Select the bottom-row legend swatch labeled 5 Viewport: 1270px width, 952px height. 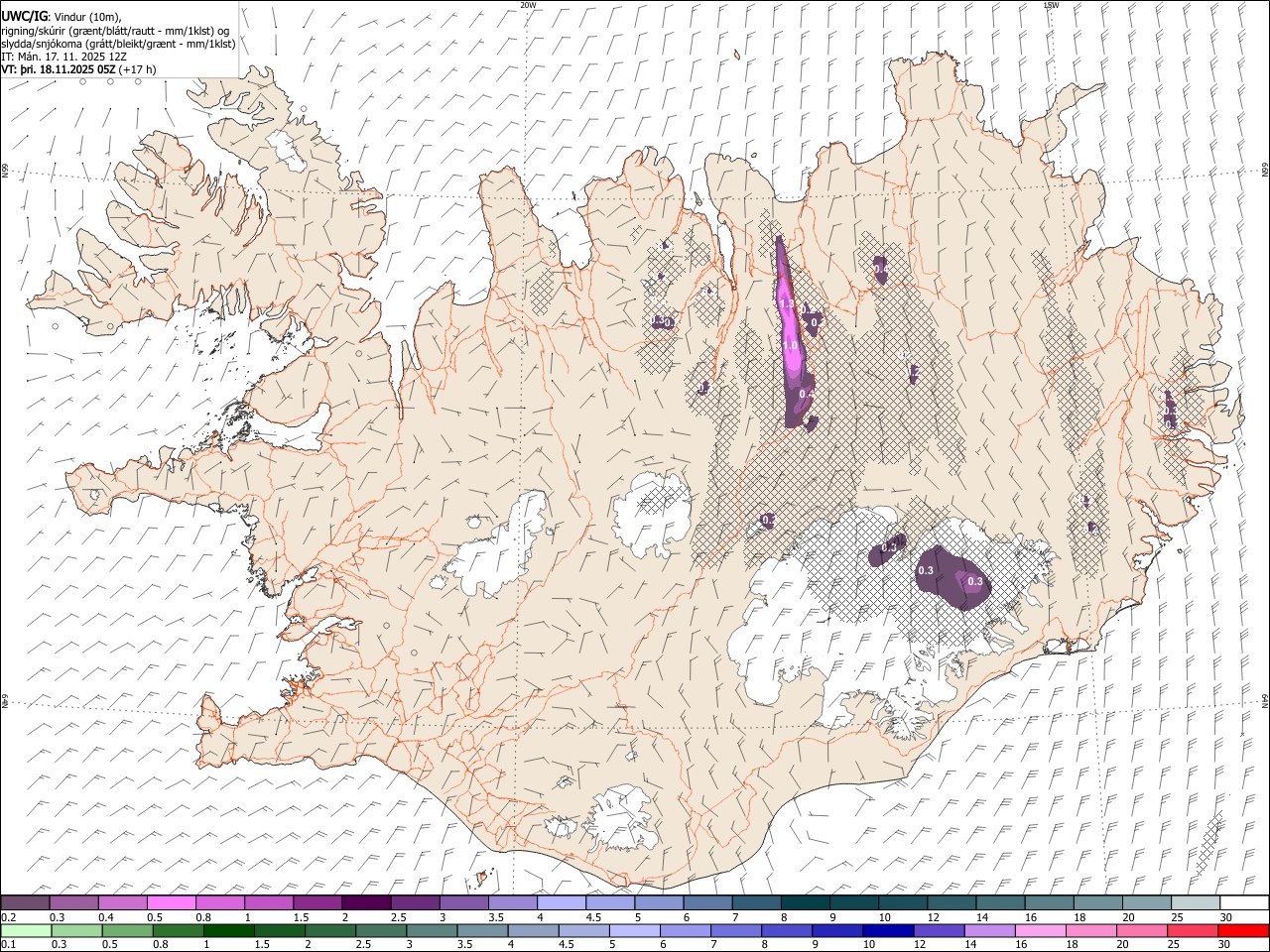pyautogui.click(x=634, y=930)
